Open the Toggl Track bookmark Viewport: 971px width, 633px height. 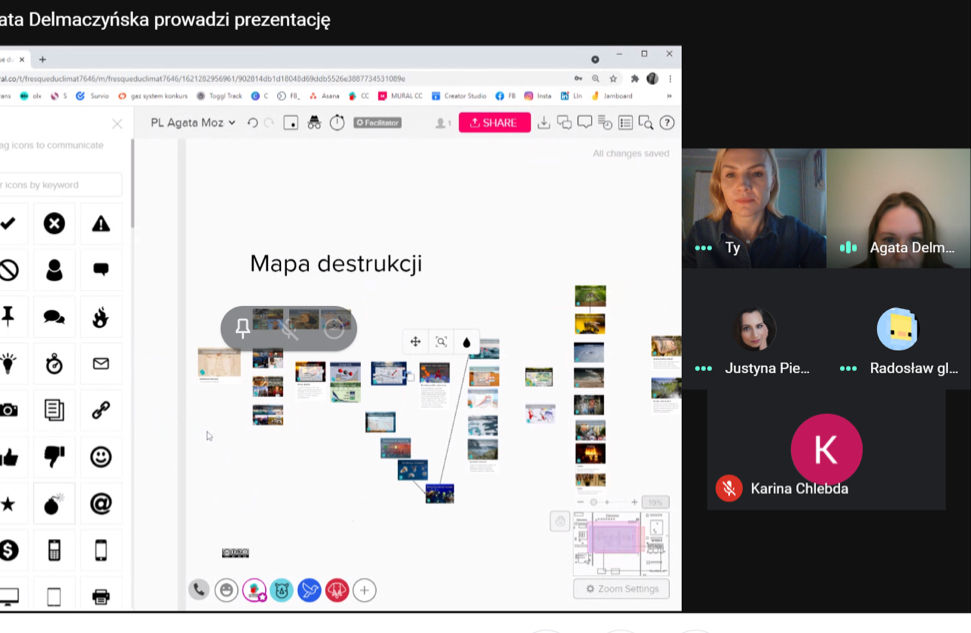(x=219, y=96)
